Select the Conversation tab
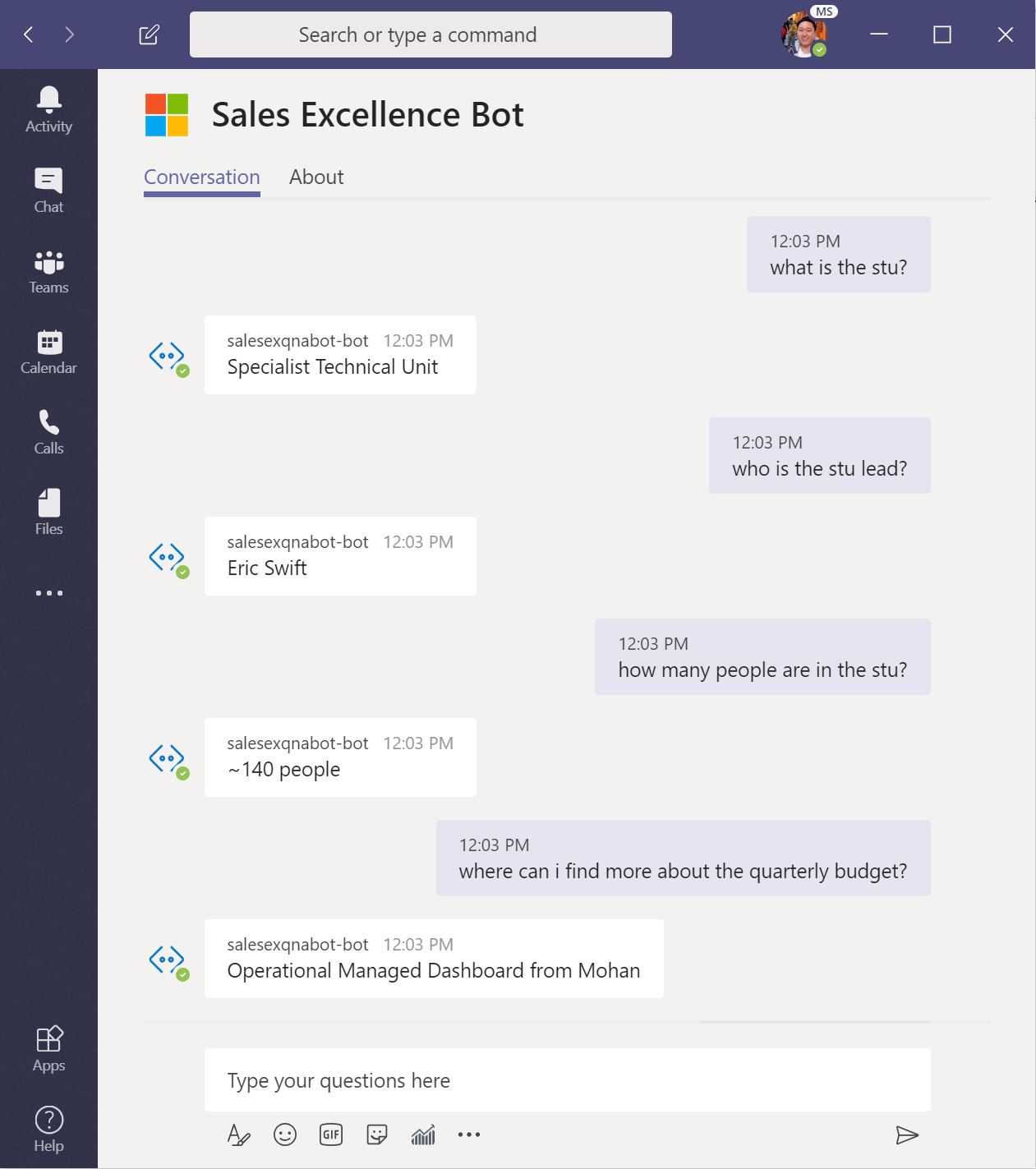Screen dimensions: 1036x1169 (202, 177)
